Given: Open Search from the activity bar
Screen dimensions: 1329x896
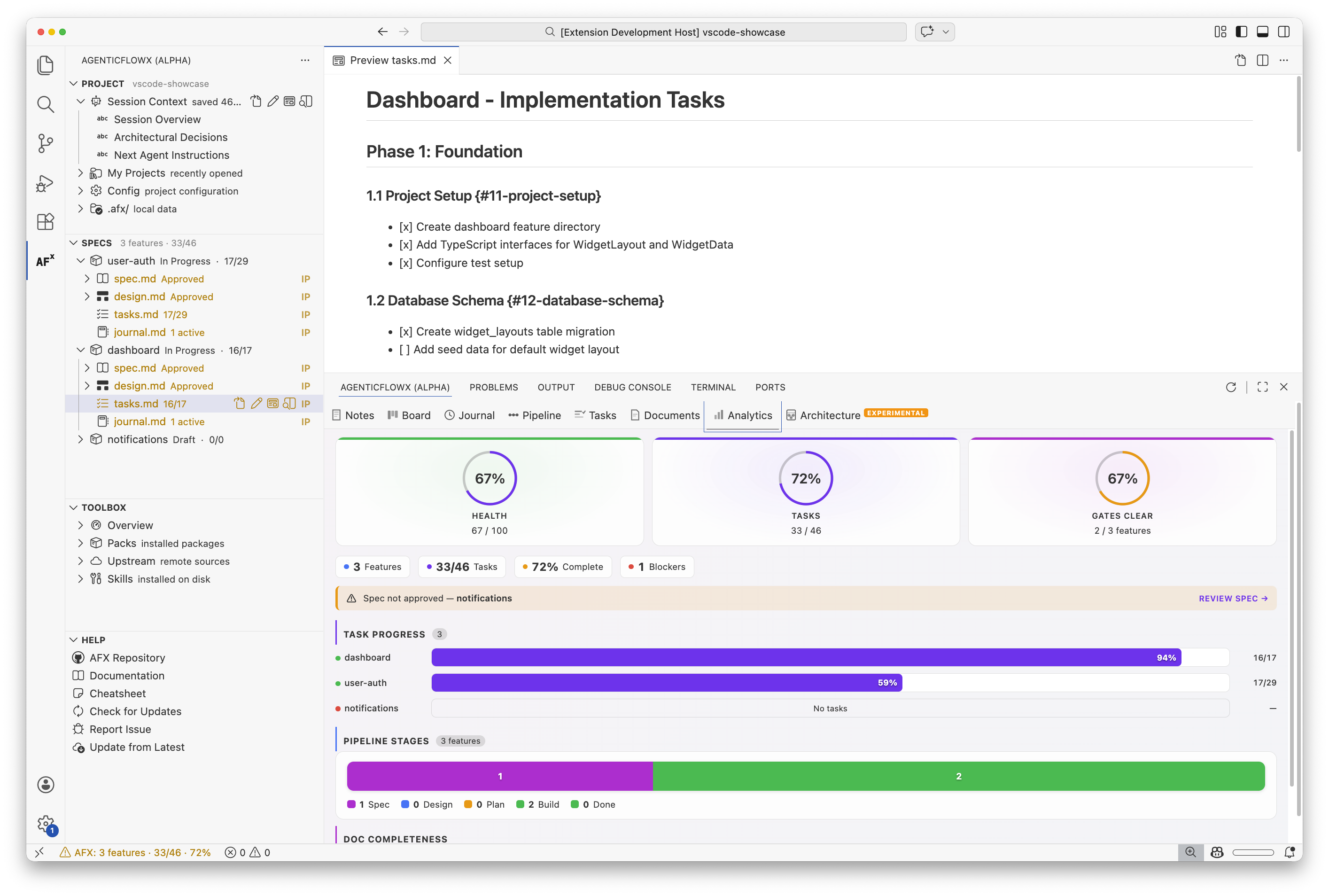Looking at the screenshot, I should tap(45, 104).
